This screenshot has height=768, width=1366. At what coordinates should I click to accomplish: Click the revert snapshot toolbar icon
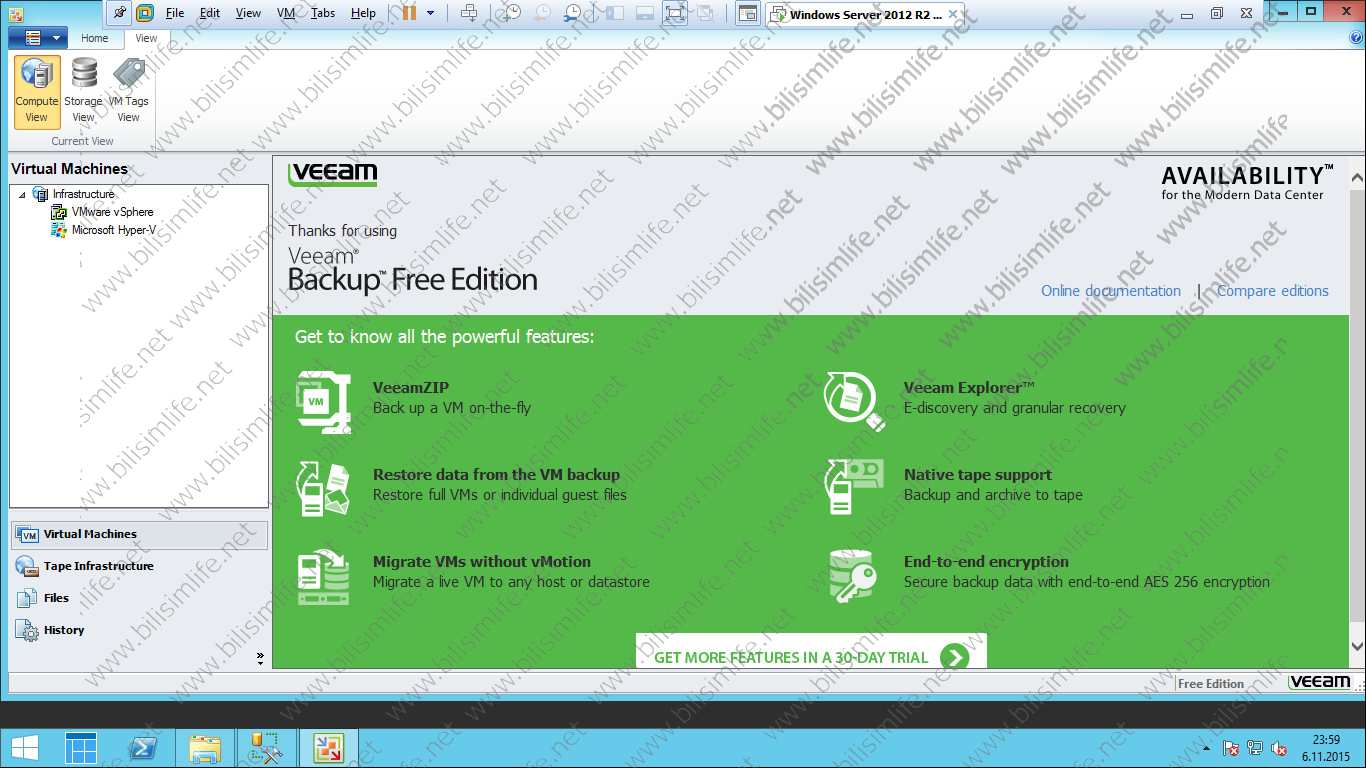541,13
